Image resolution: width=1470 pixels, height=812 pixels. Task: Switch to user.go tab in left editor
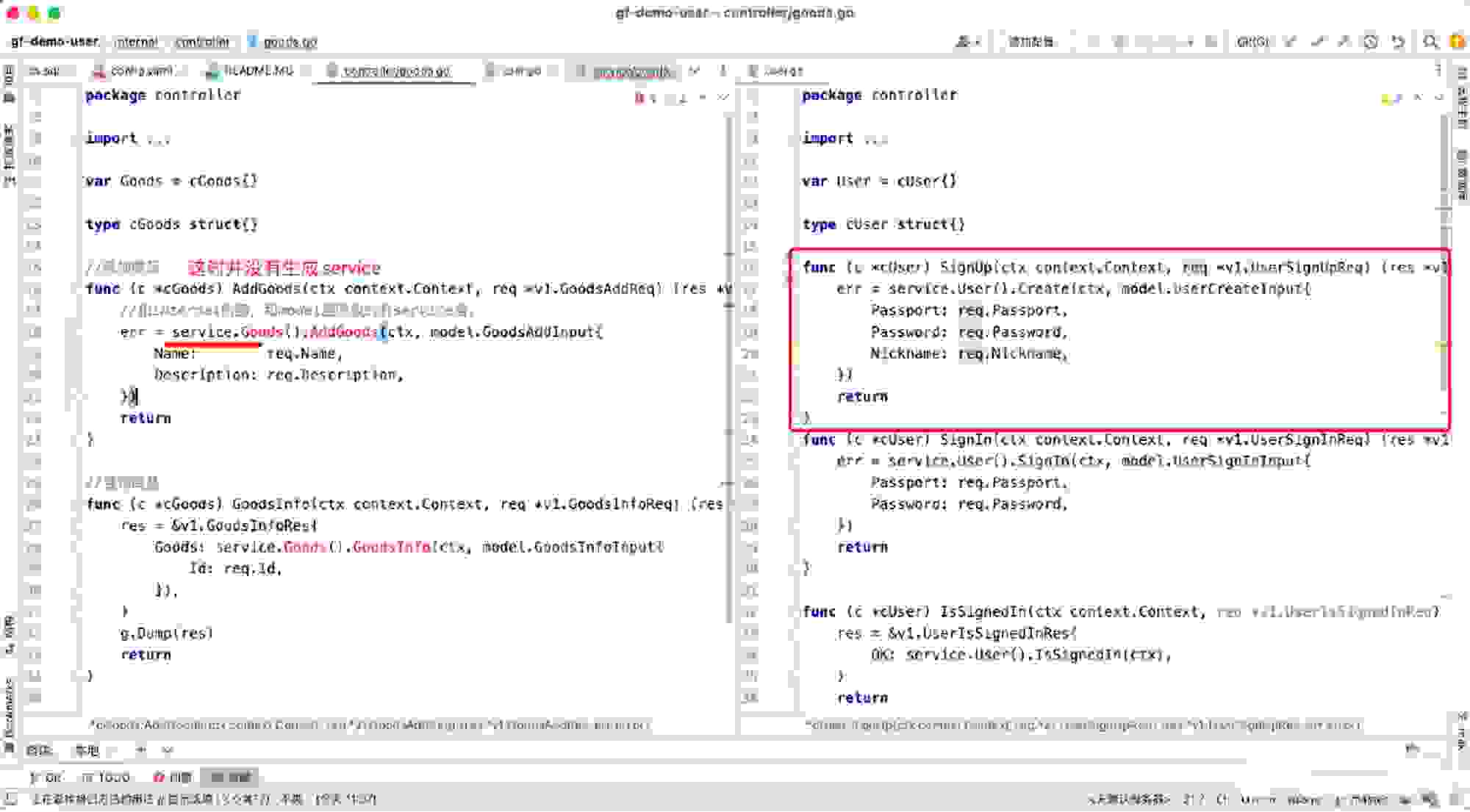pos(520,71)
